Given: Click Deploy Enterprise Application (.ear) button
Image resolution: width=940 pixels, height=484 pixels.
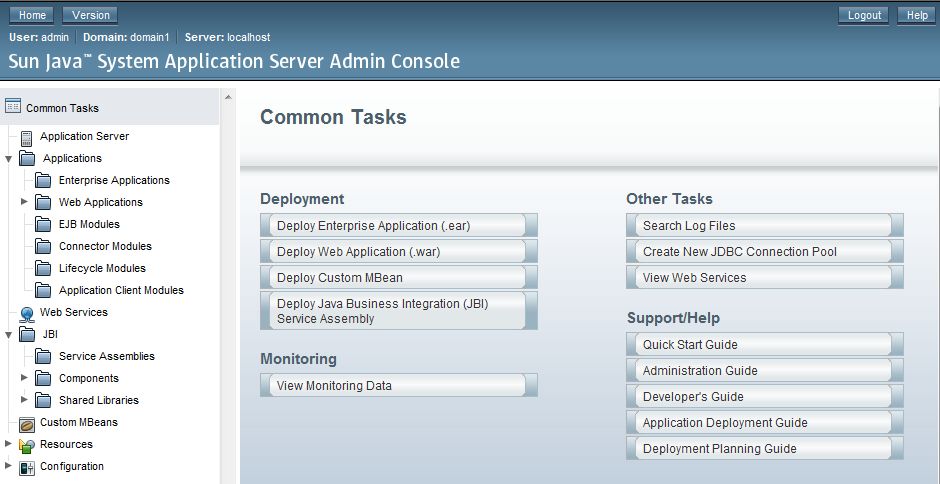Looking at the screenshot, I should point(398,226).
